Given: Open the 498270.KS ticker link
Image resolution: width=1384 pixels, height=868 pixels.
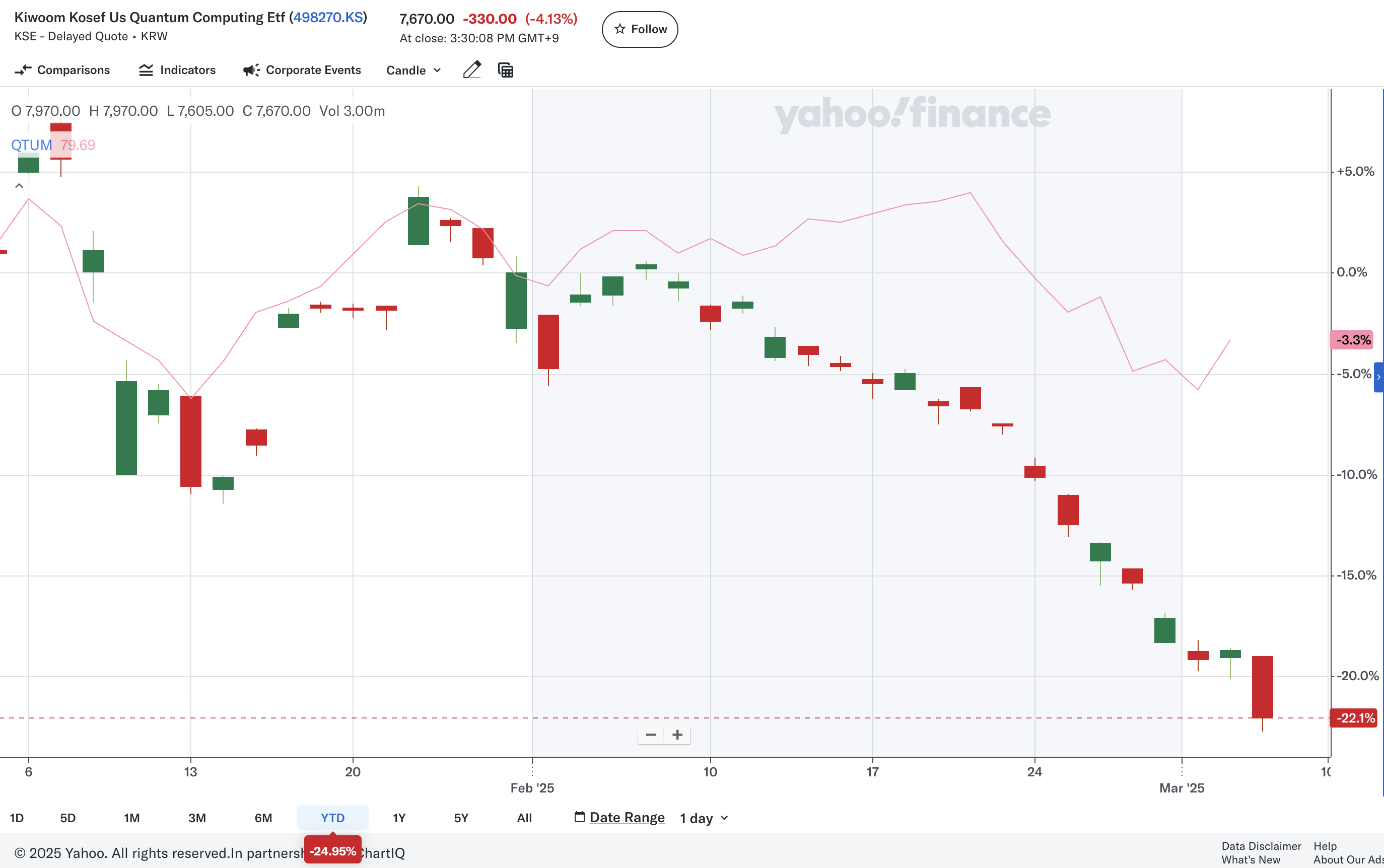Looking at the screenshot, I should (329, 17).
